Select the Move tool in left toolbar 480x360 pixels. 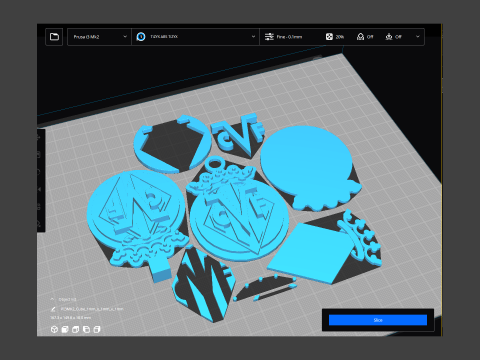coord(39,137)
